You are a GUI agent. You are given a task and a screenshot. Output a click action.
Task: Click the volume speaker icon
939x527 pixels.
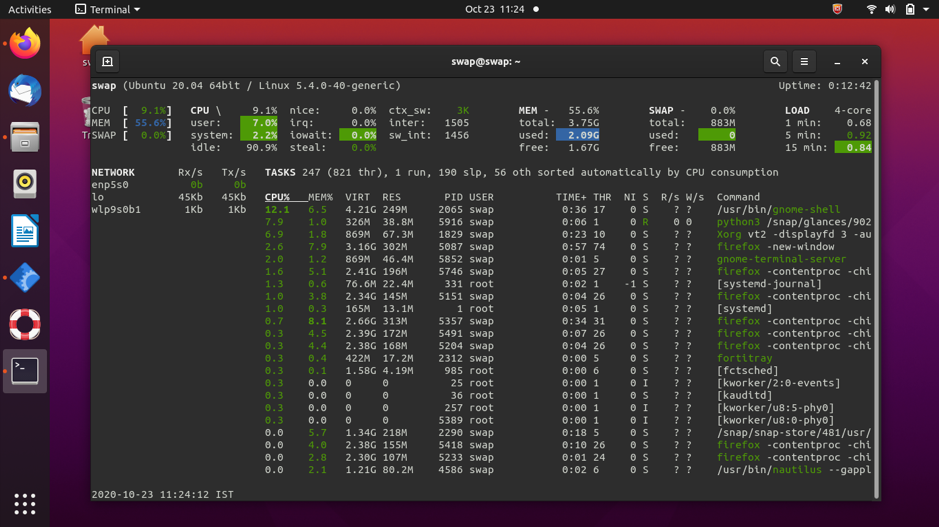coord(890,9)
